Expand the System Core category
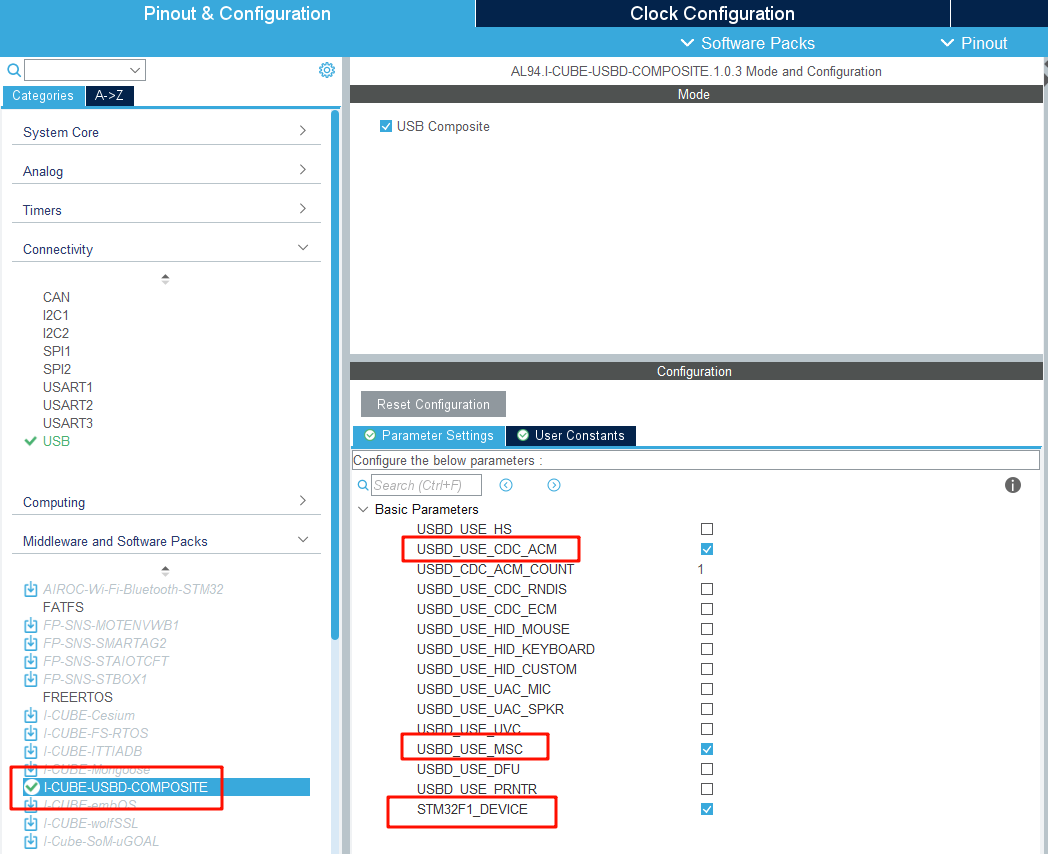Viewport: 1048px width, 854px height. 166,132
